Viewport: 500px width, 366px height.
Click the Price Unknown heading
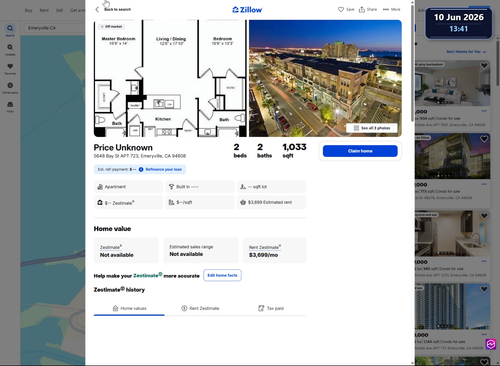[x=123, y=148]
